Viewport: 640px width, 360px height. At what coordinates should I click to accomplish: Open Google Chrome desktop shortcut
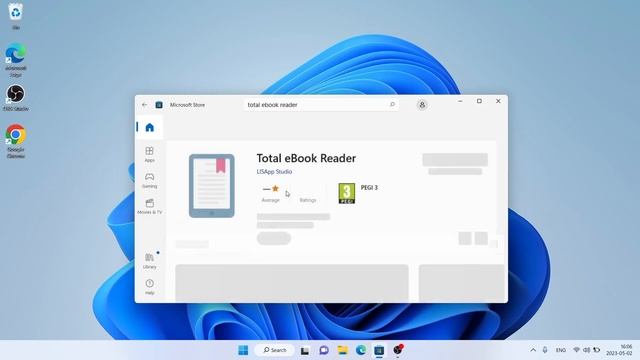click(x=16, y=141)
